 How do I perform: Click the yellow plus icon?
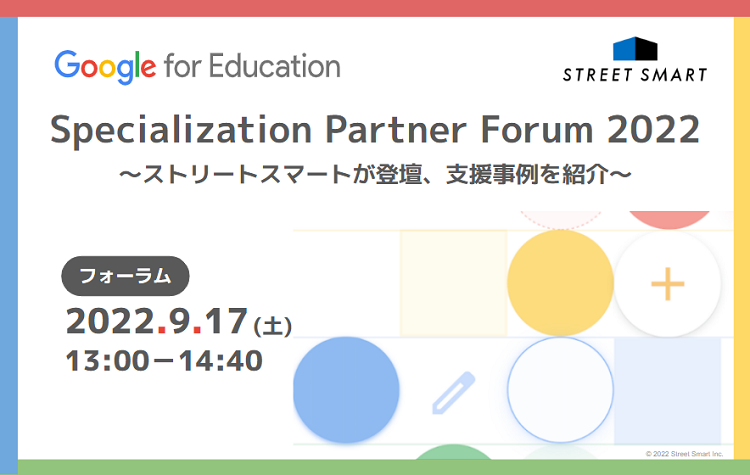tap(667, 284)
